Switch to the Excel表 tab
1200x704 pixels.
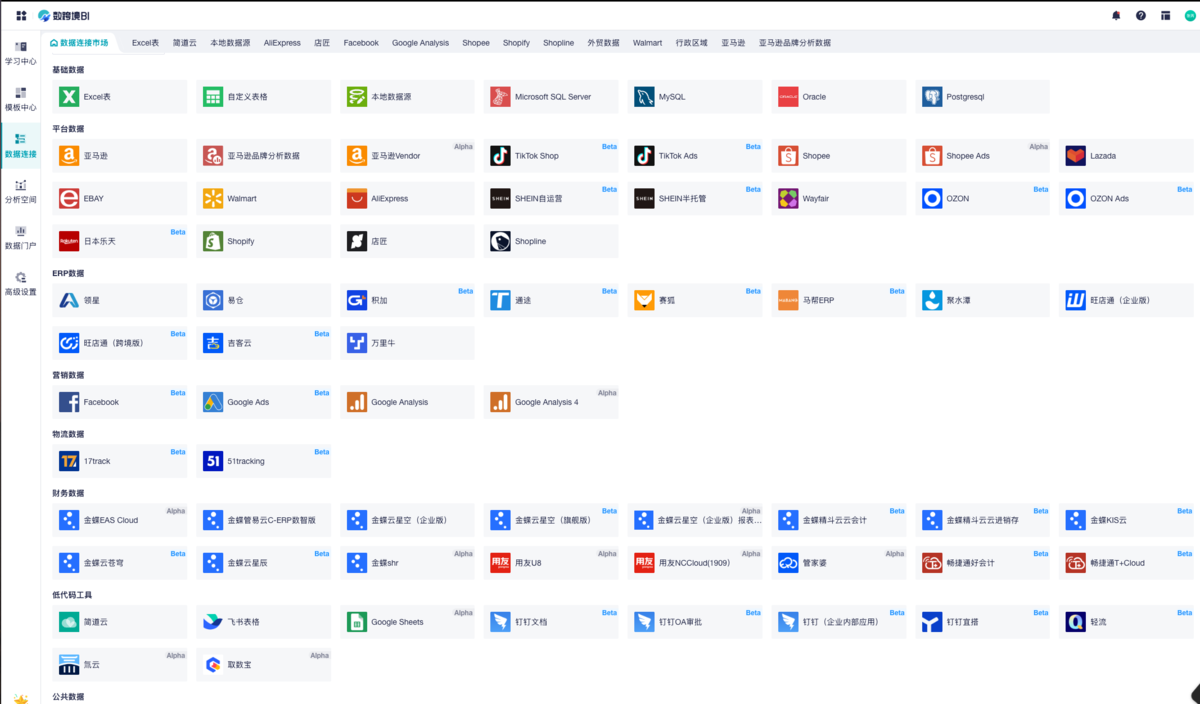(x=145, y=43)
